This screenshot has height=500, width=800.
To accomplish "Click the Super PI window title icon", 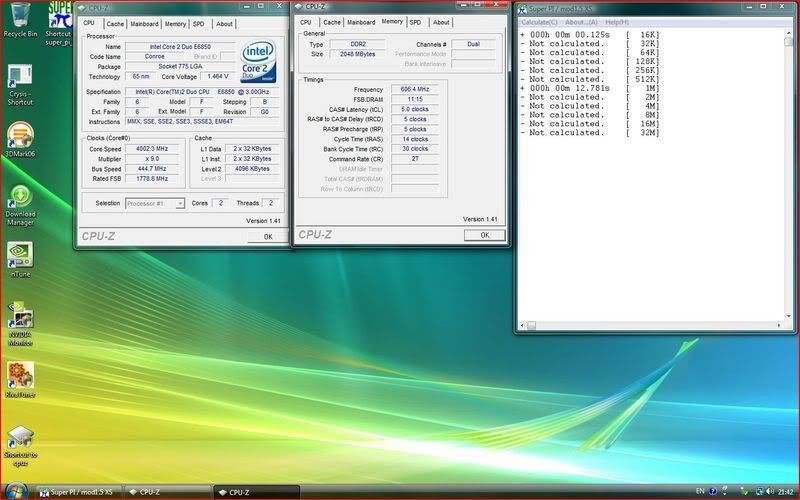I will (x=523, y=9).
